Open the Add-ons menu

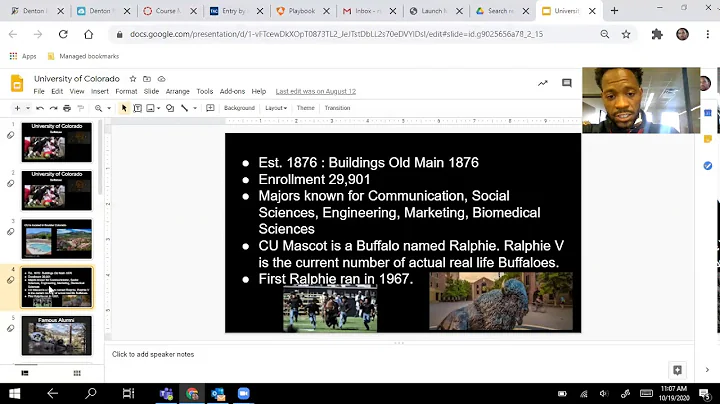(232, 91)
